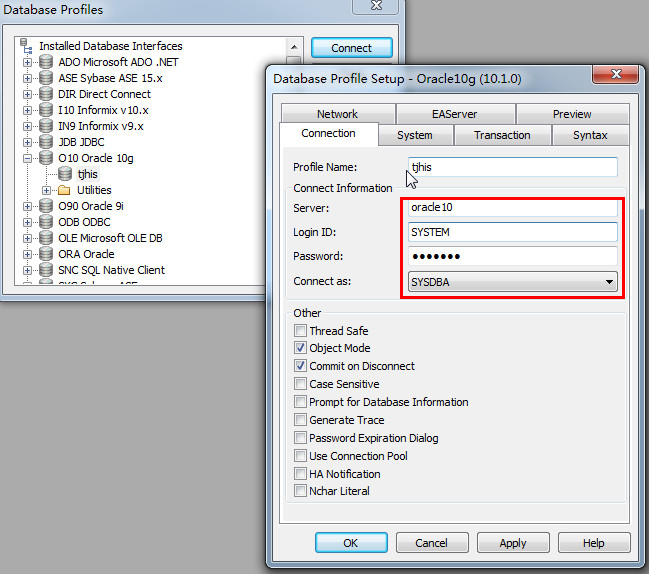Check Prompt for Database Information
649x574 pixels.
300,402
